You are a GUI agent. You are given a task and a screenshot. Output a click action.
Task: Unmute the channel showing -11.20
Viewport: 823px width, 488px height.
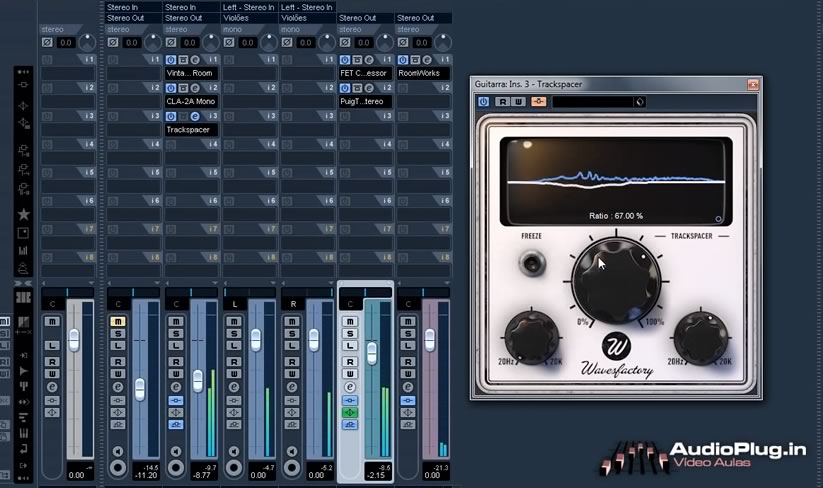point(118,321)
